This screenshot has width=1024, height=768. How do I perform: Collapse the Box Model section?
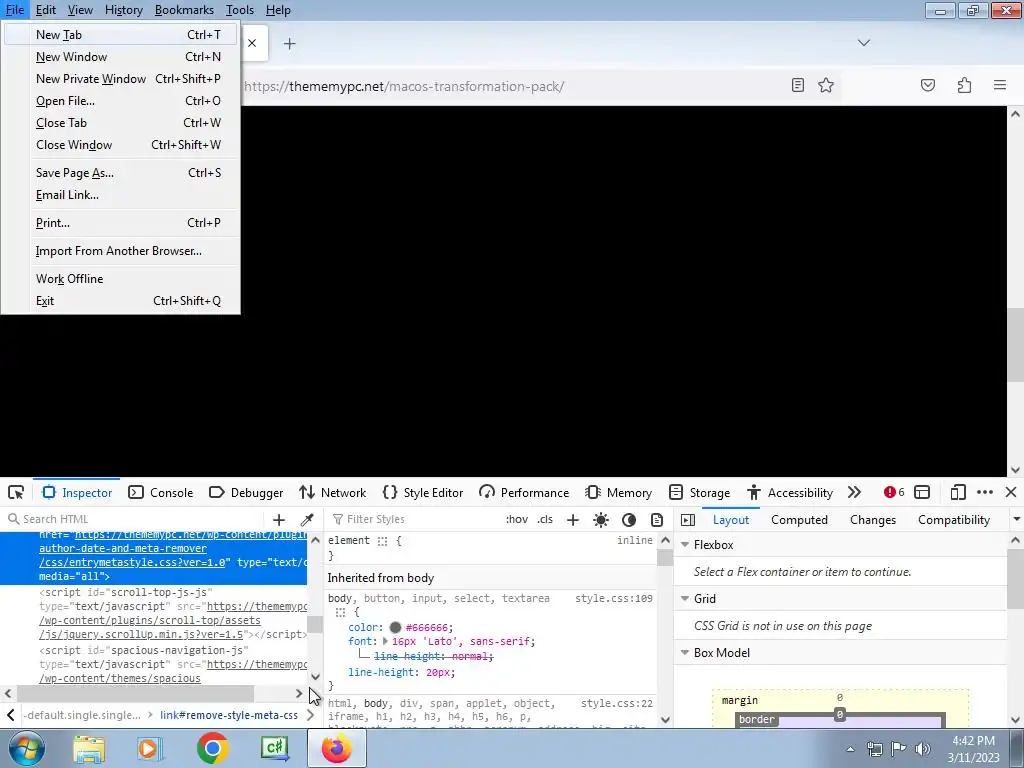(685, 652)
